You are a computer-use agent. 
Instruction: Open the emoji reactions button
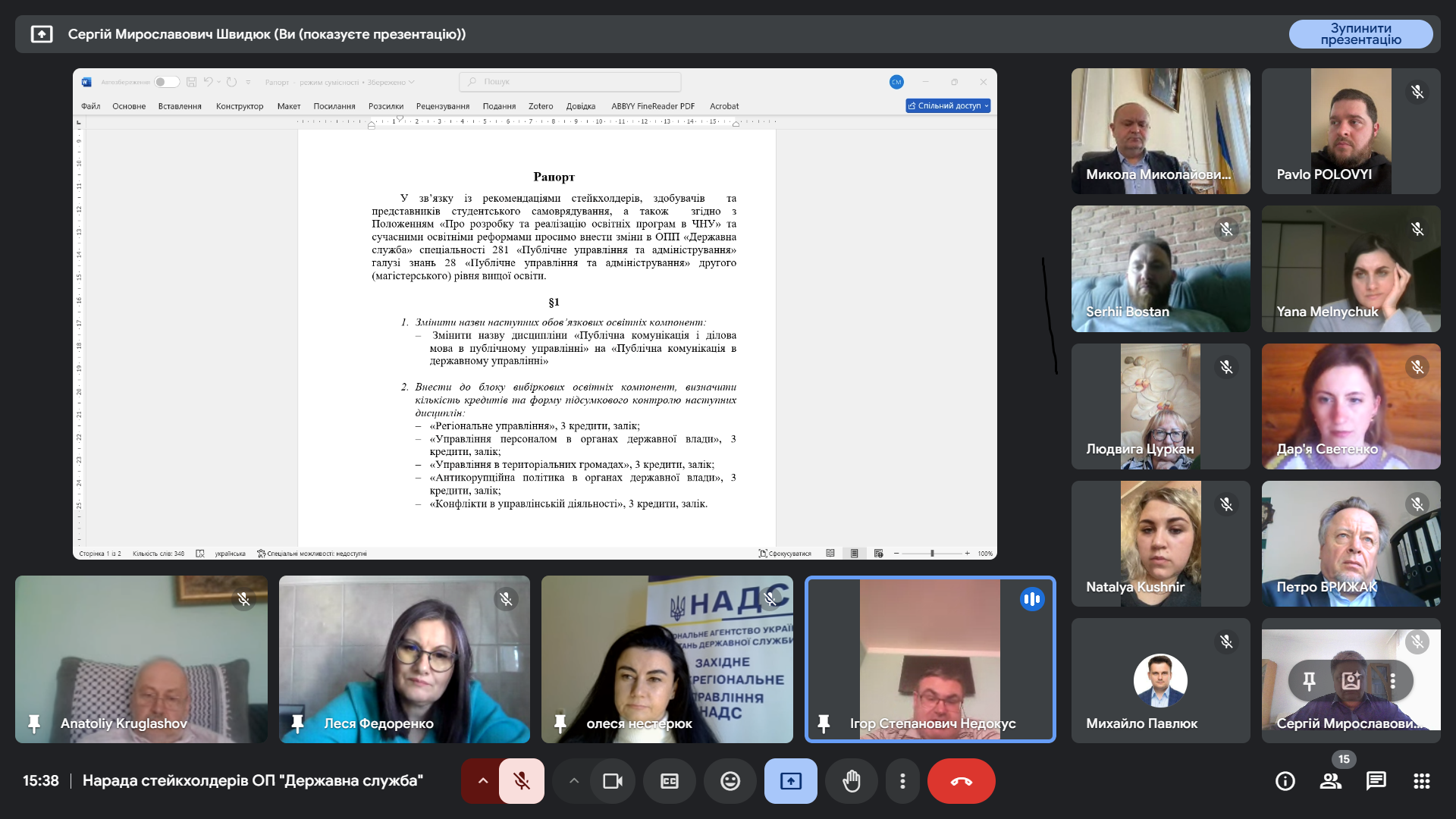pyautogui.click(x=730, y=781)
